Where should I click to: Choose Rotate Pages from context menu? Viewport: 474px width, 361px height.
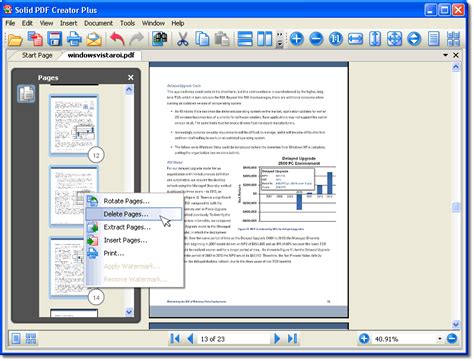click(x=134, y=201)
